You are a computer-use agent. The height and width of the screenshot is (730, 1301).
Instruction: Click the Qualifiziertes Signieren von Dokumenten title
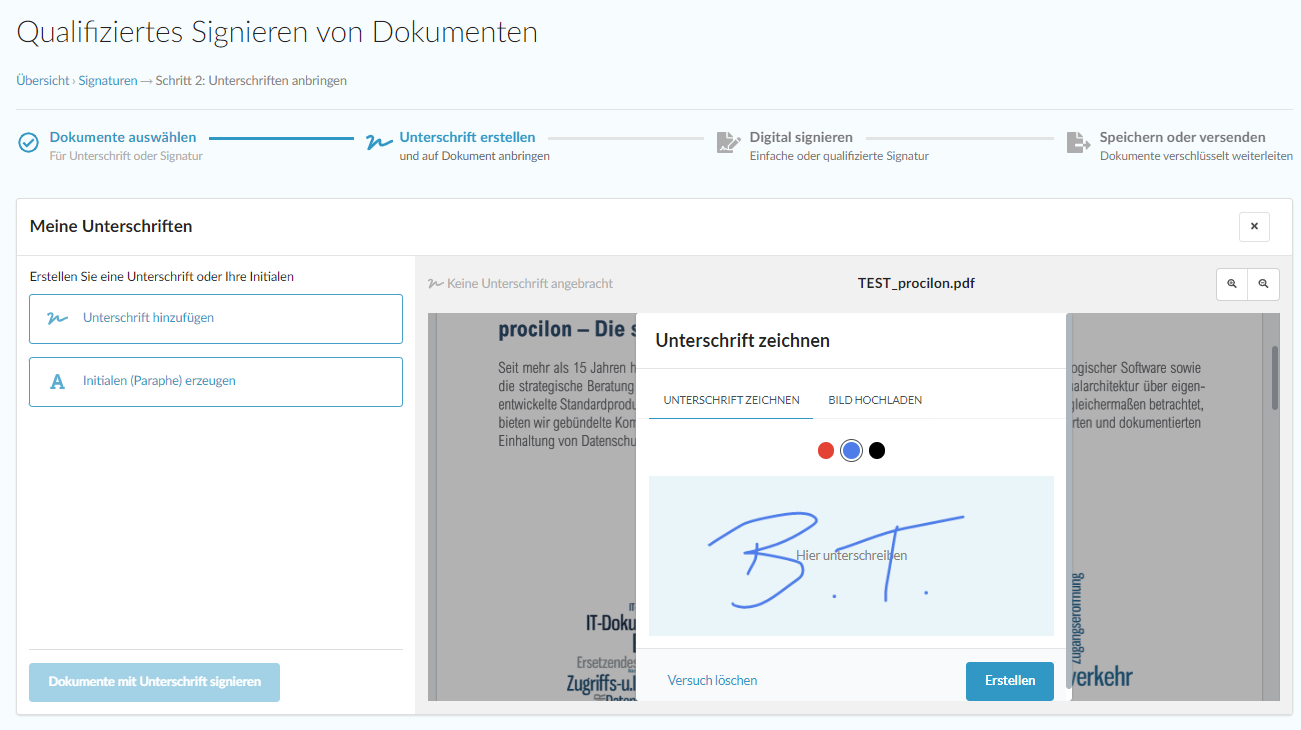tap(277, 32)
